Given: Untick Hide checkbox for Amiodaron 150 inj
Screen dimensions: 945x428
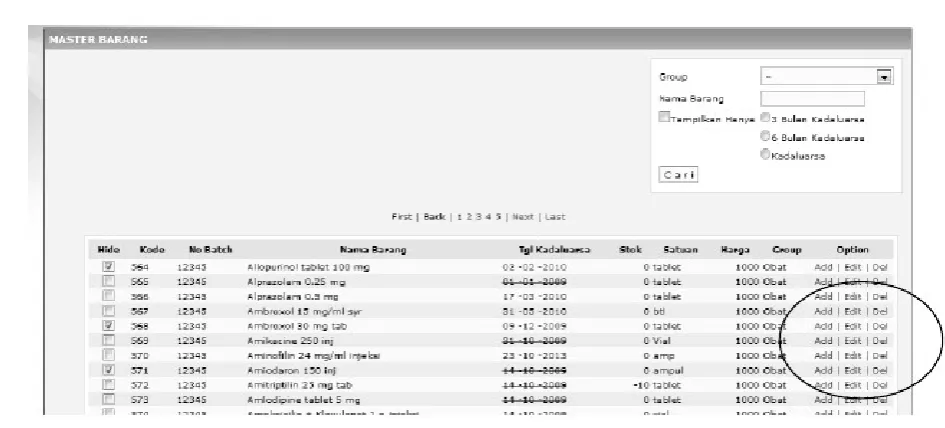Looking at the screenshot, I should tap(108, 370).
